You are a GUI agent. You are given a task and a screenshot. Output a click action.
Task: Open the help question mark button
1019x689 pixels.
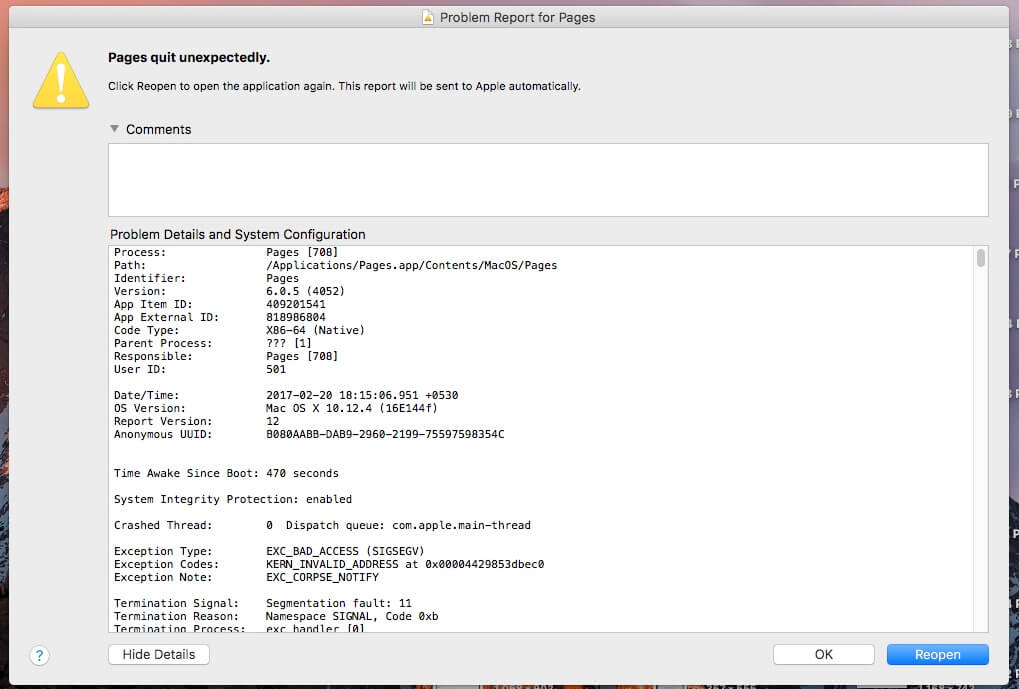pyautogui.click(x=39, y=655)
